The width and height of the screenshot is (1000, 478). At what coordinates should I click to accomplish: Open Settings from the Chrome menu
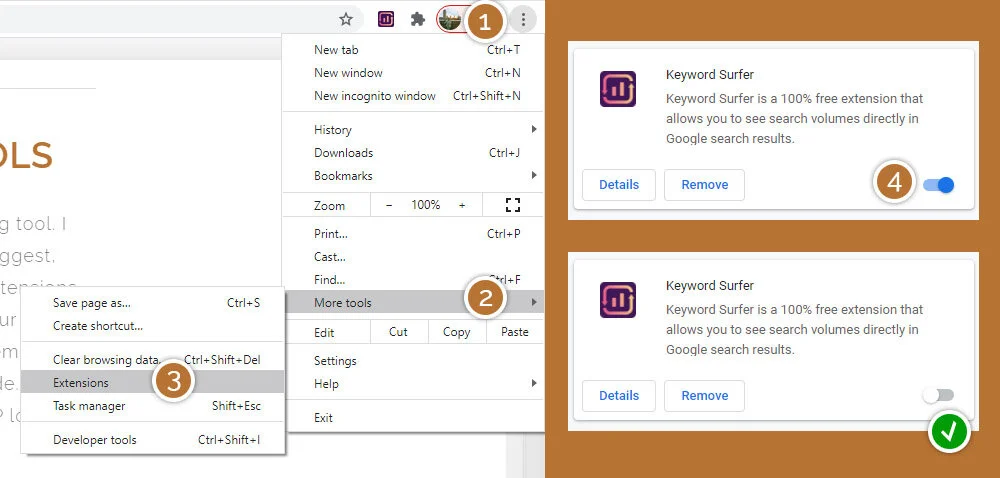point(413,361)
